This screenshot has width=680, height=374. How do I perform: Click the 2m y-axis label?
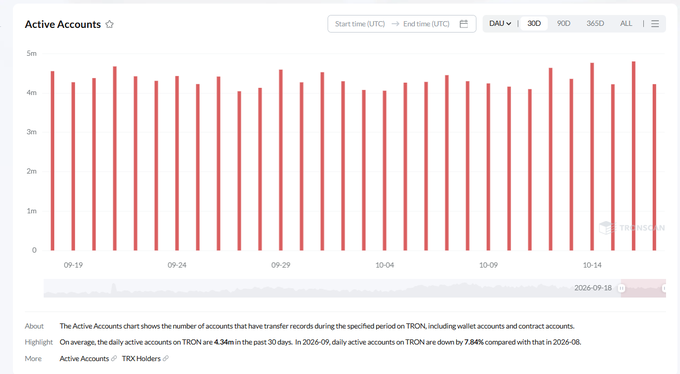click(x=32, y=171)
